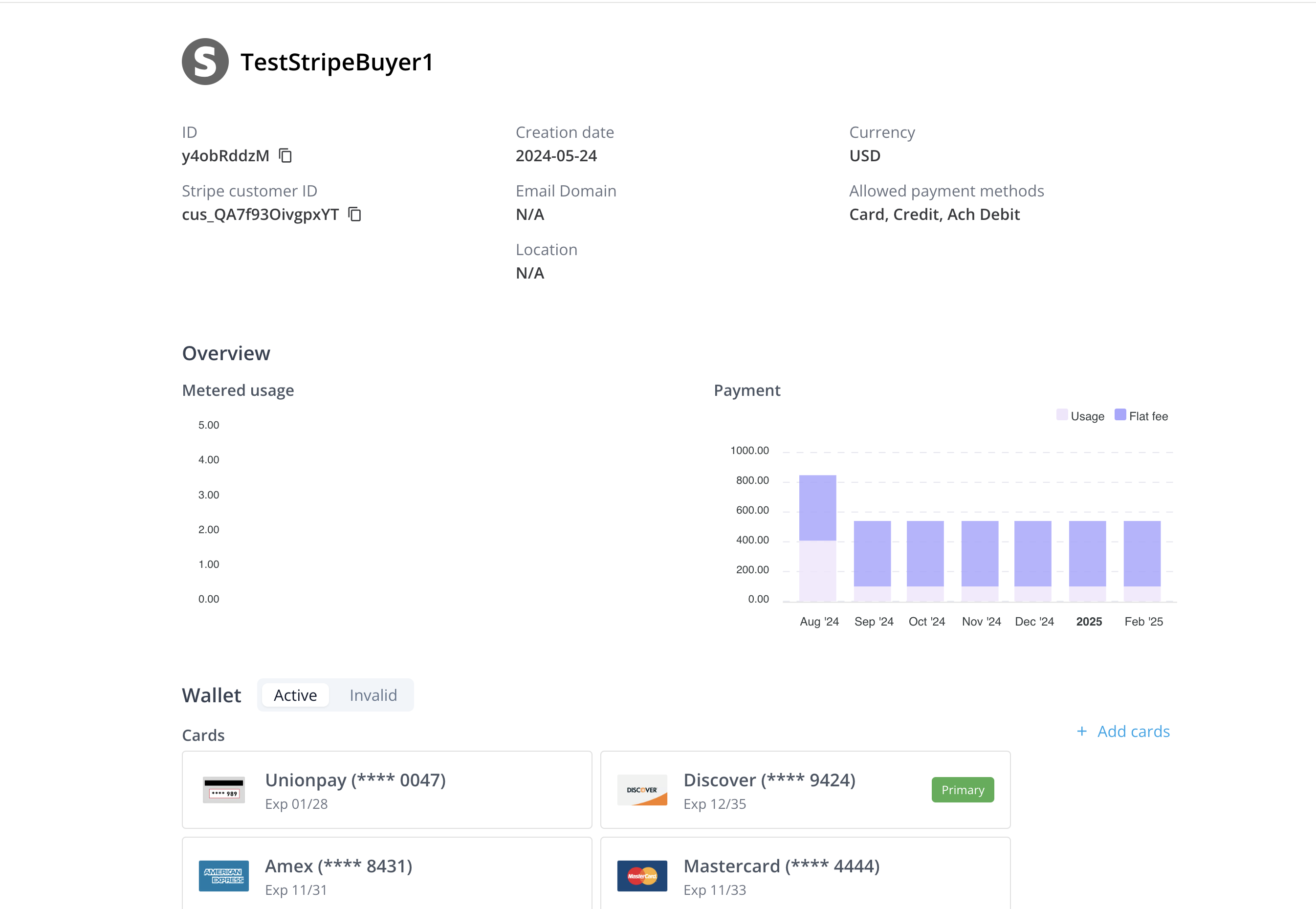The width and height of the screenshot is (1316, 909).
Task: Copy the customer ID y4obRddzM
Action: pyautogui.click(x=285, y=155)
